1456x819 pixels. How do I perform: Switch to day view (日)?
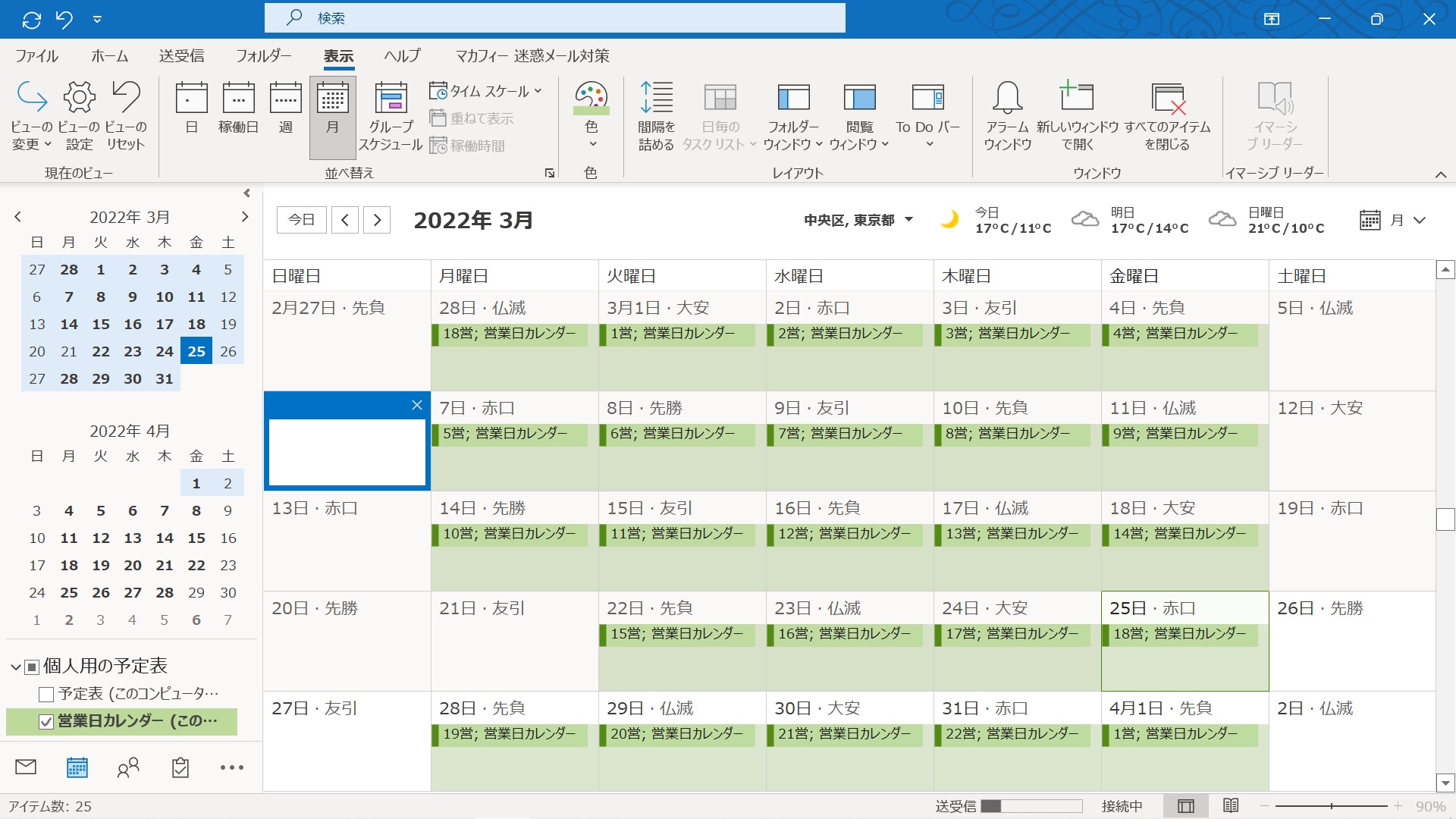coord(191,112)
